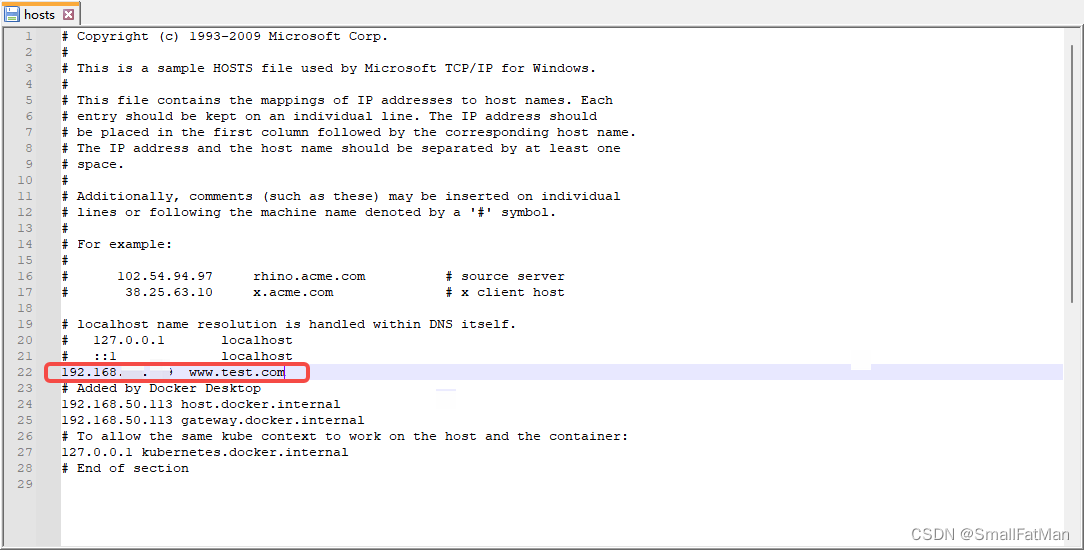Click line starting '# To allow the same kube'
This screenshot has width=1084, height=550.
pyautogui.click(x=344, y=437)
